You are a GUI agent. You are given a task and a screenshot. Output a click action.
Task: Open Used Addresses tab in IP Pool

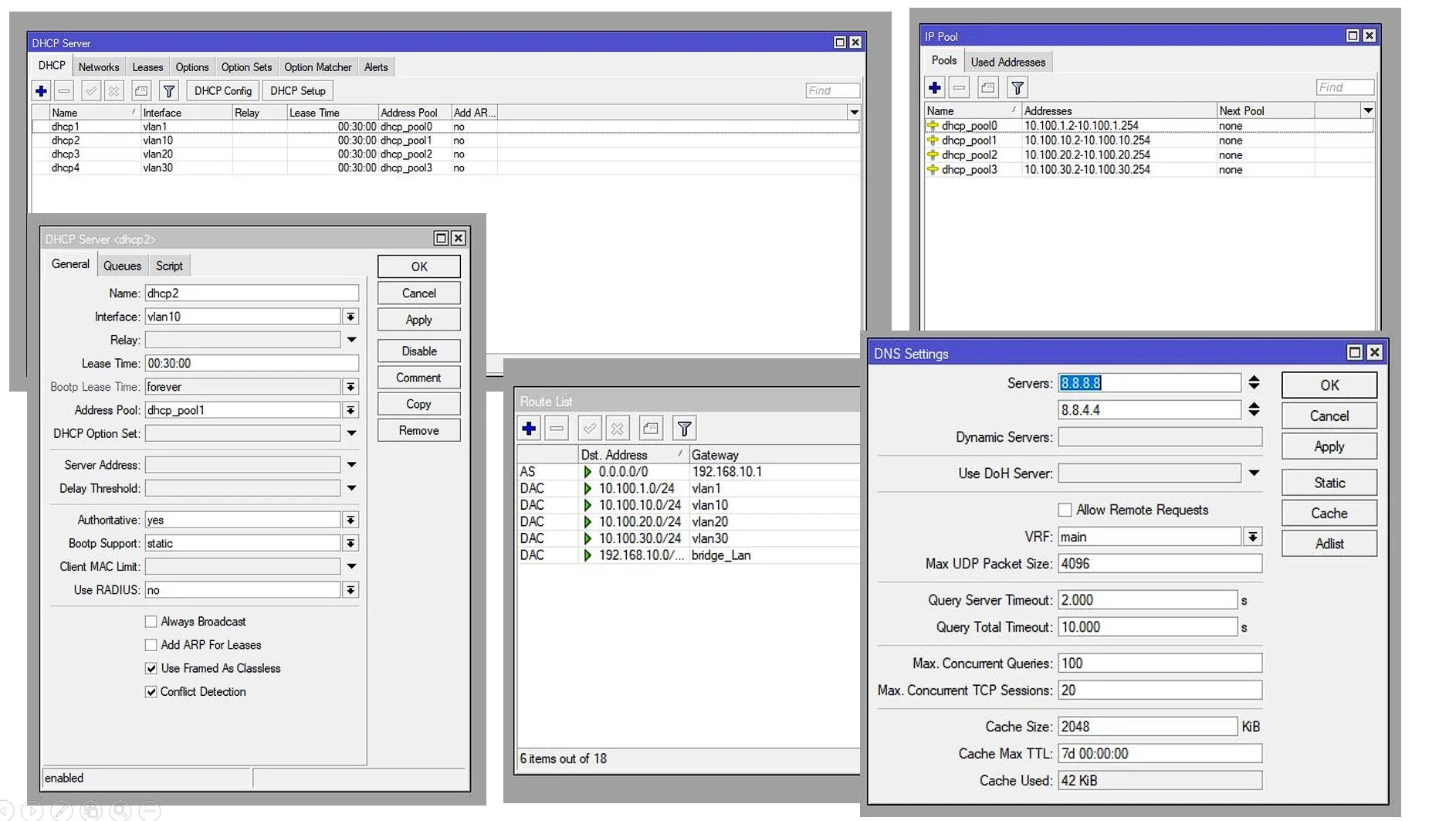coord(1007,62)
